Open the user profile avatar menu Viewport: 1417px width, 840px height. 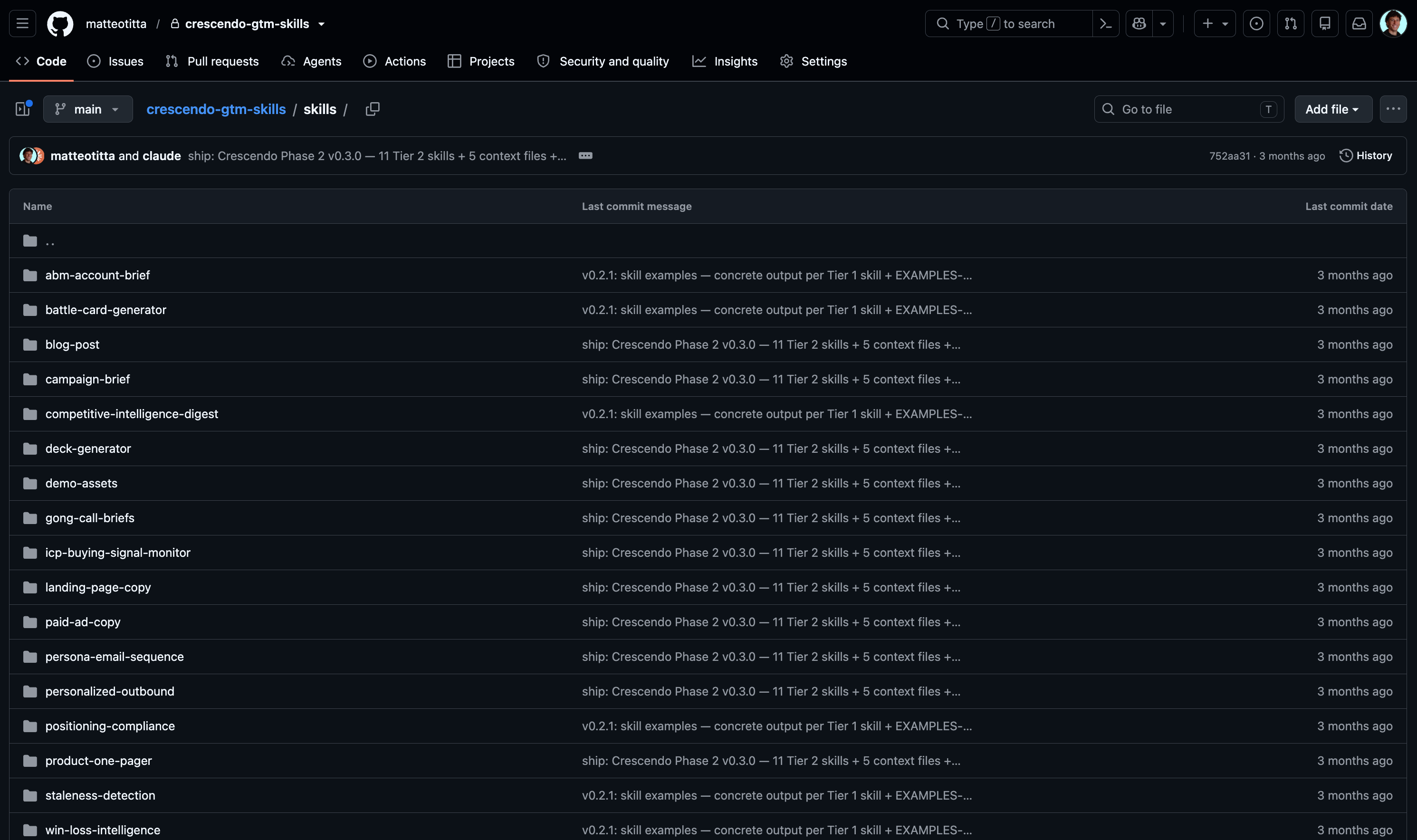click(1393, 24)
